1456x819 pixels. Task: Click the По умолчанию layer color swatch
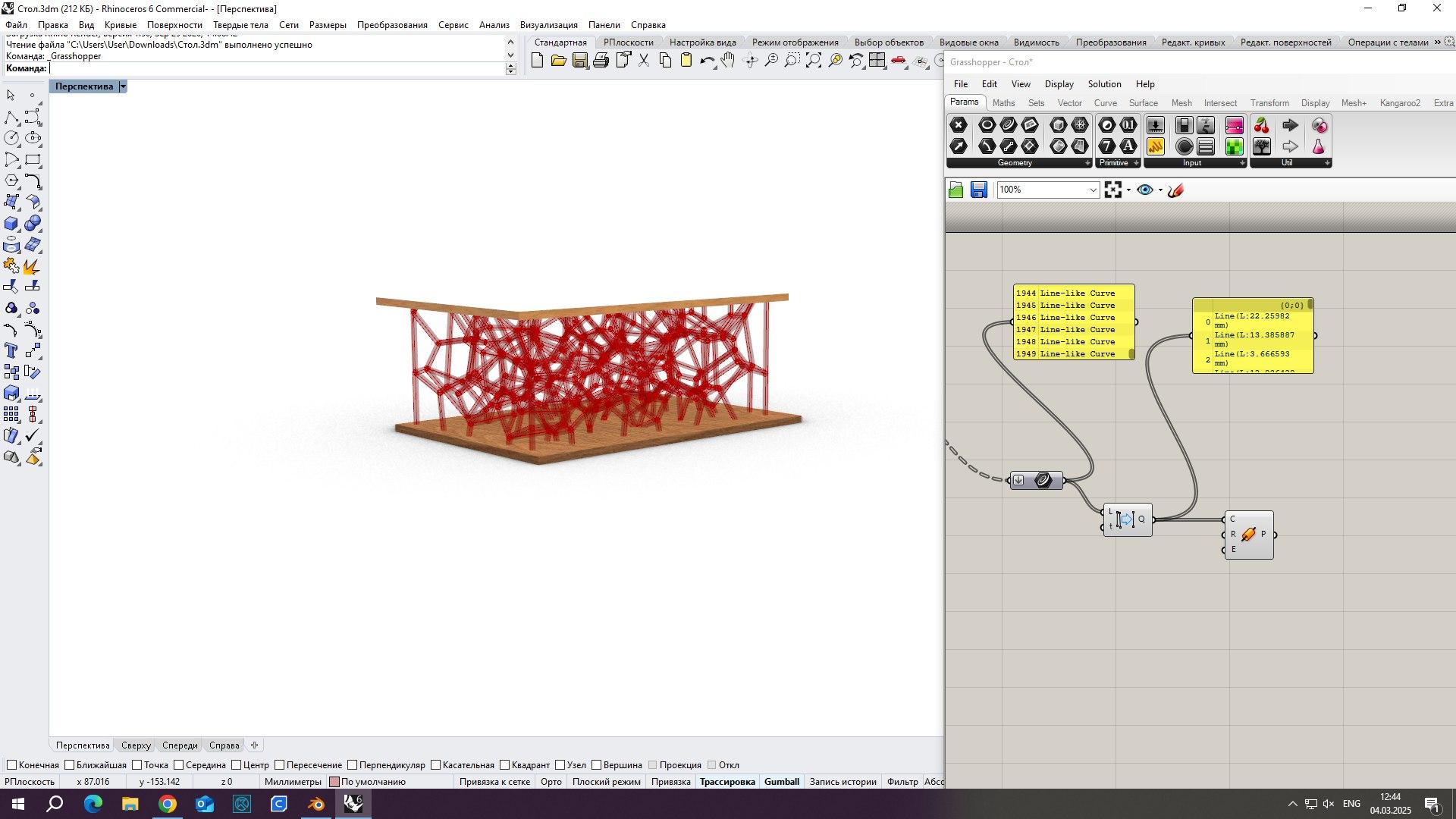(334, 782)
